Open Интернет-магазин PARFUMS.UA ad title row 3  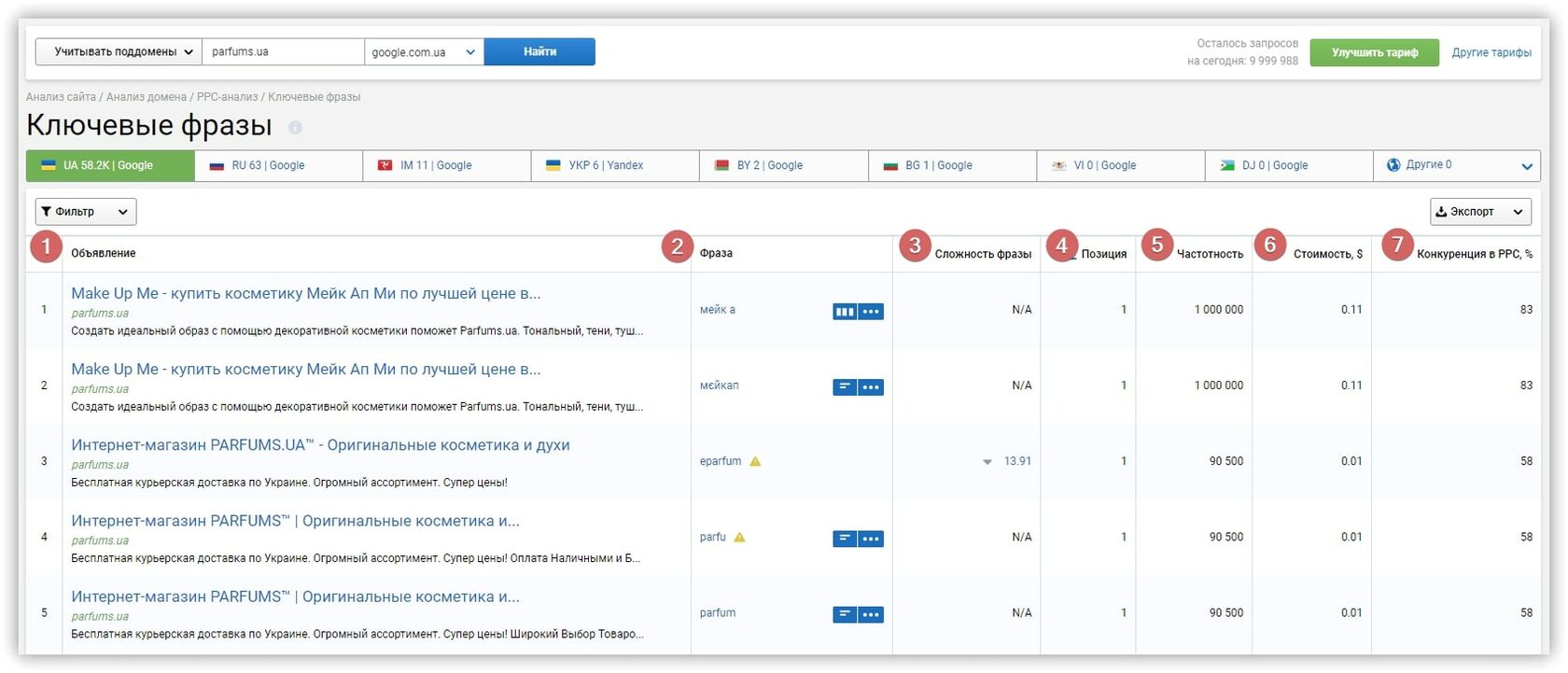320,445
